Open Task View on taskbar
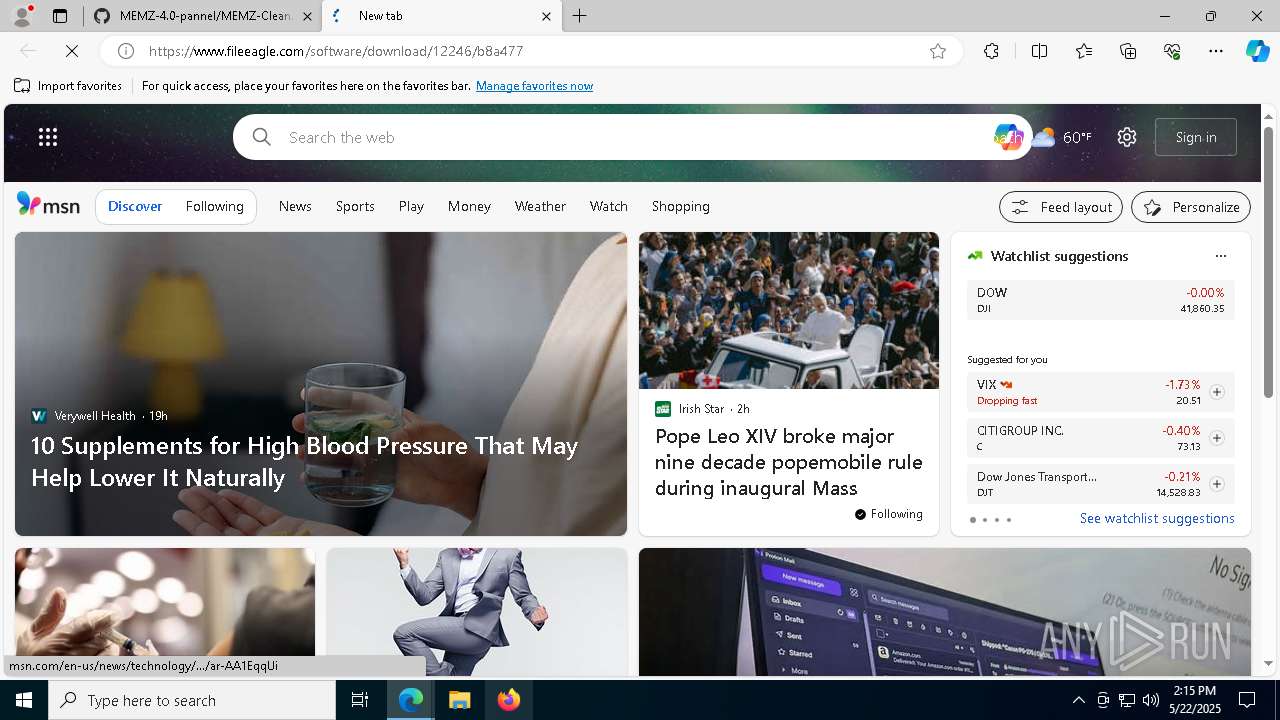Viewport: 1280px width, 720px height. pyautogui.click(x=360, y=700)
